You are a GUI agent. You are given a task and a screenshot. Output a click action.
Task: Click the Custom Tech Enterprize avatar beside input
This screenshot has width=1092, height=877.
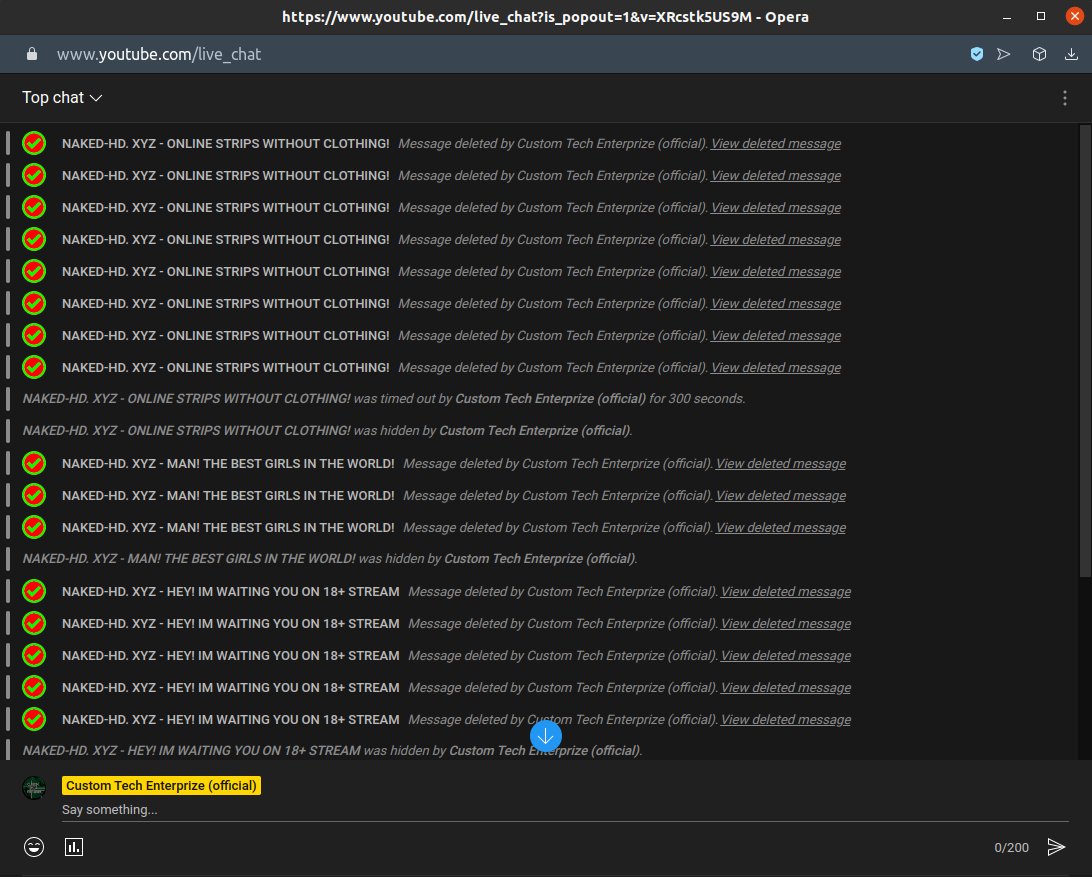[x=33, y=787]
